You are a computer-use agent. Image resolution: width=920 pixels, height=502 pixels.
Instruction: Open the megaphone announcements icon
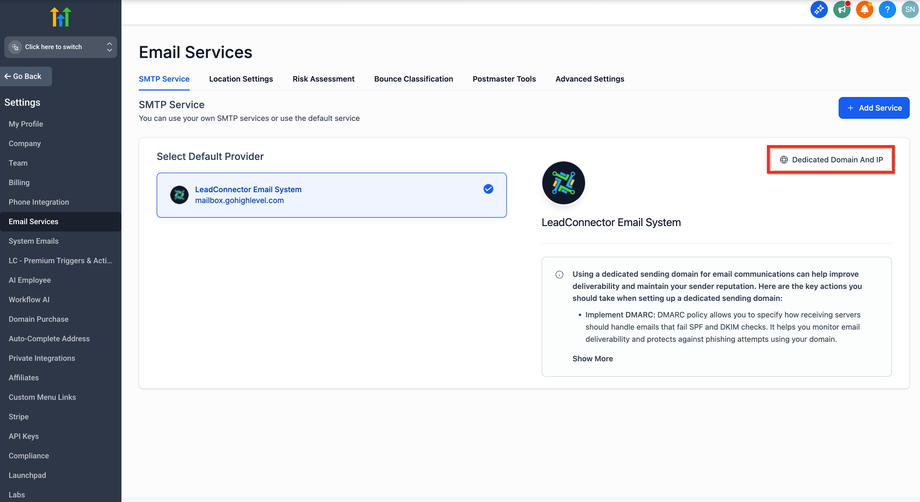[842, 10]
